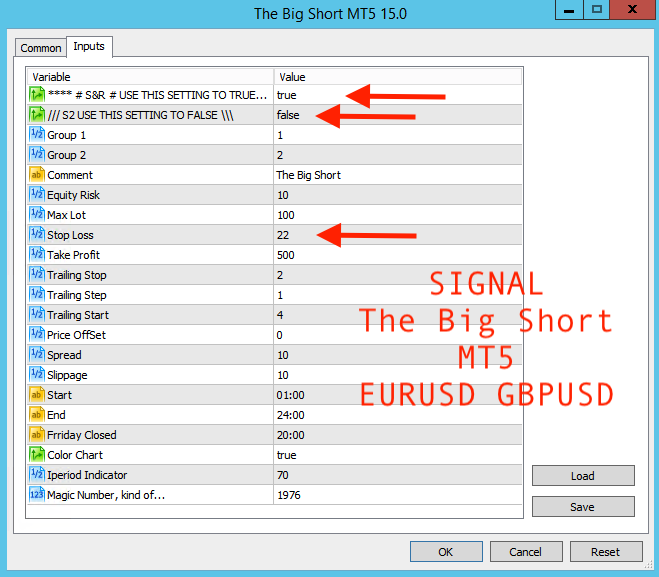Click the number icon next to Group 2
The image size is (659, 577).
click(x=37, y=155)
